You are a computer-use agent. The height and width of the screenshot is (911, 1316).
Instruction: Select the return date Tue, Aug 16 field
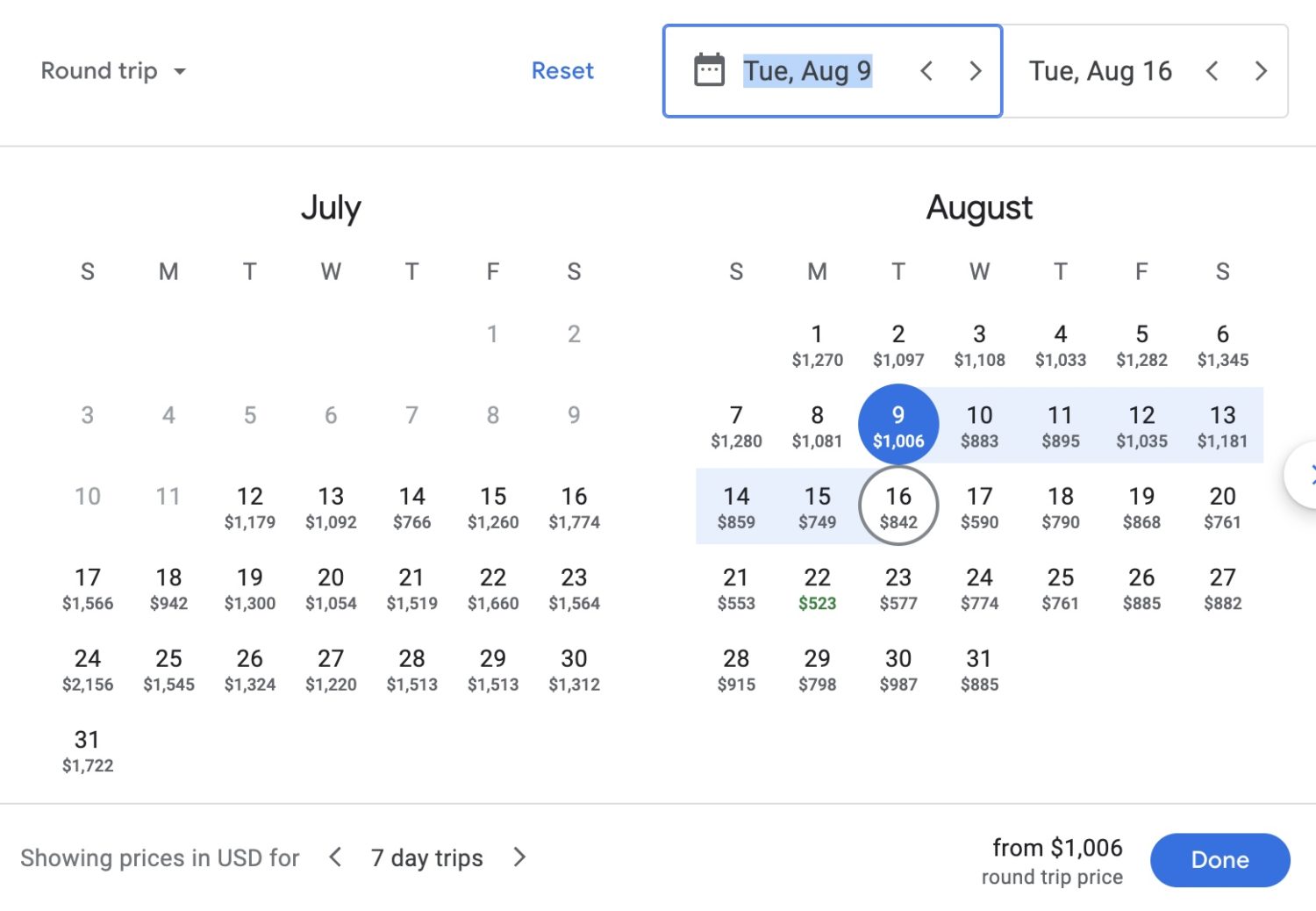1100,71
